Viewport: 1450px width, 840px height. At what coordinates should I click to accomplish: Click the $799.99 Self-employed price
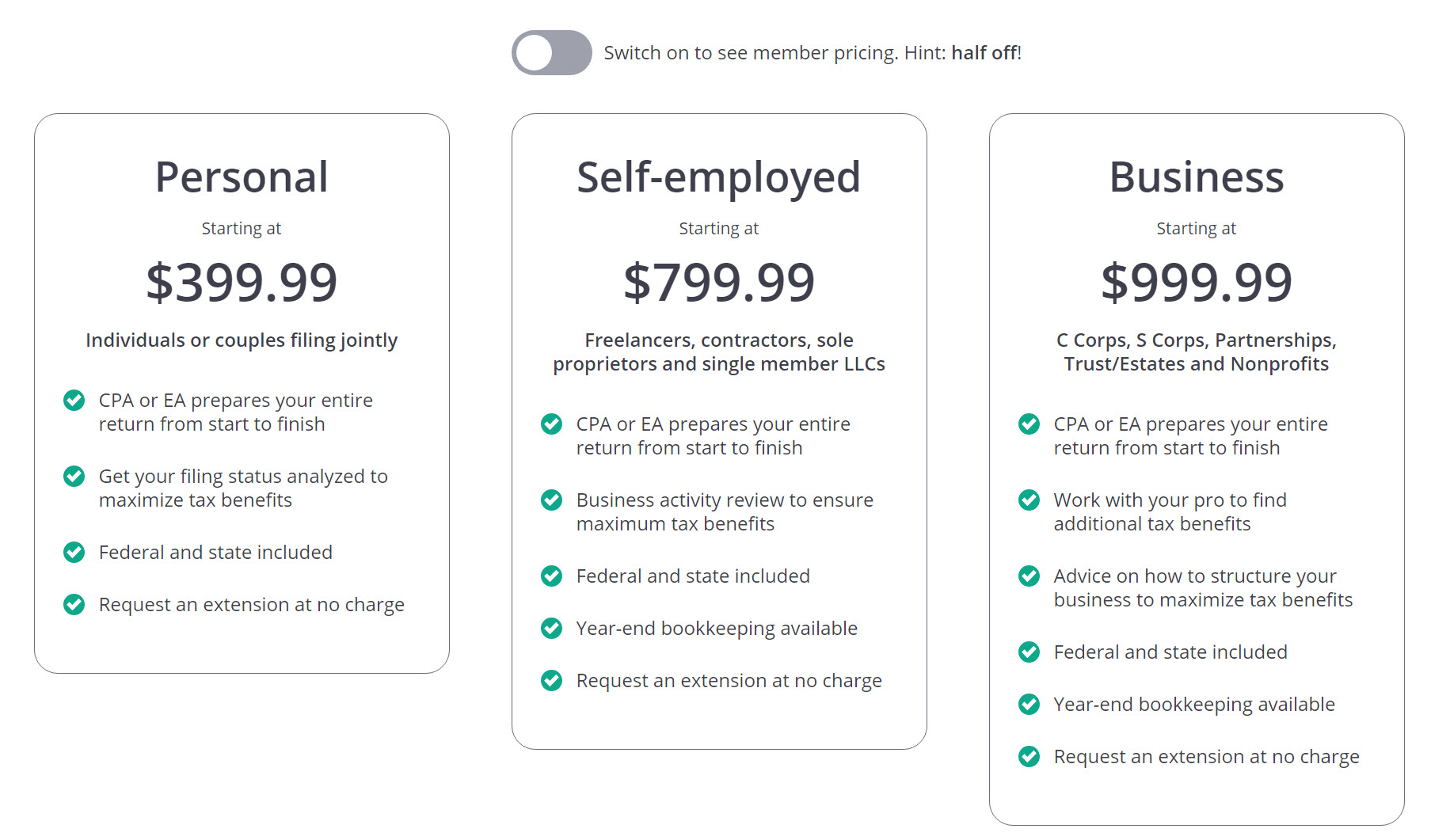pos(719,282)
